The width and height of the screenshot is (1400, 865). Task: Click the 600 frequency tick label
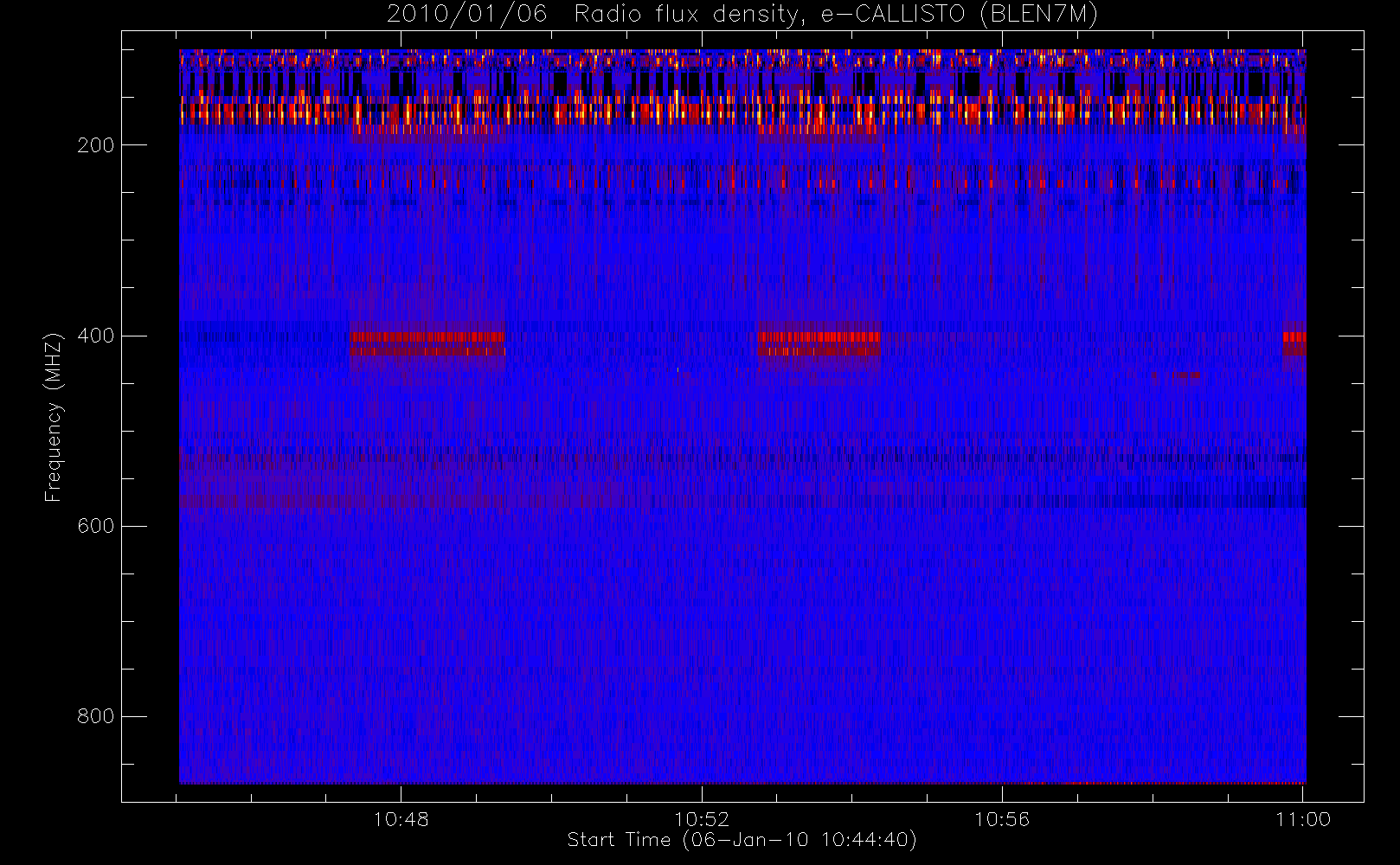pyautogui.click(x=96, y=526)
